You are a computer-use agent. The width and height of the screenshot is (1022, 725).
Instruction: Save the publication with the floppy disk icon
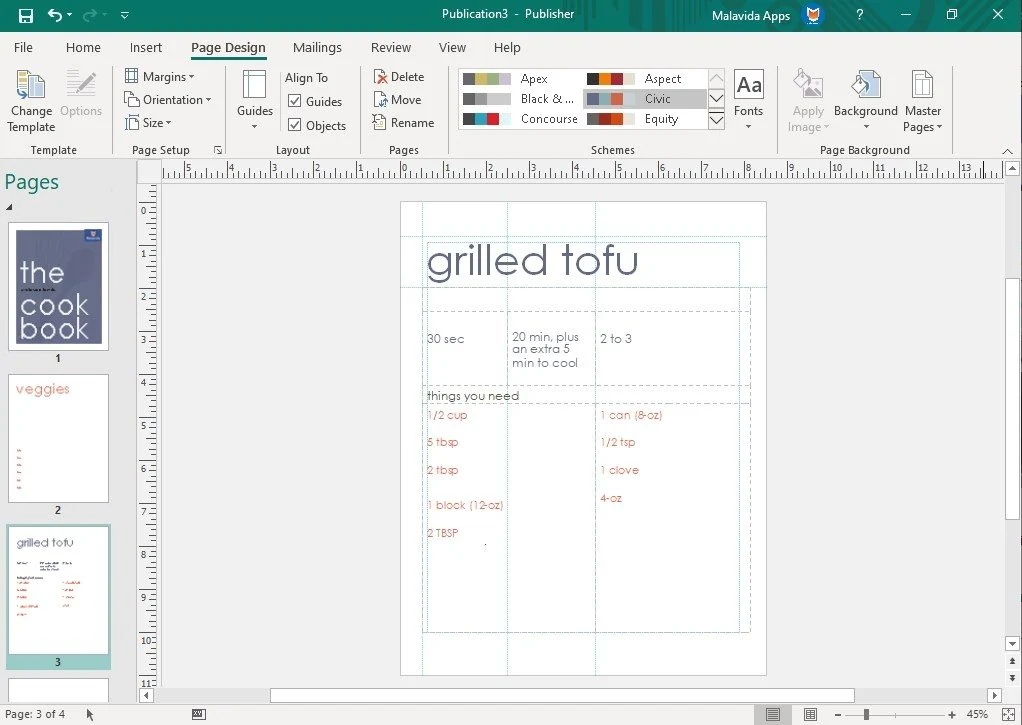[25, 15]
